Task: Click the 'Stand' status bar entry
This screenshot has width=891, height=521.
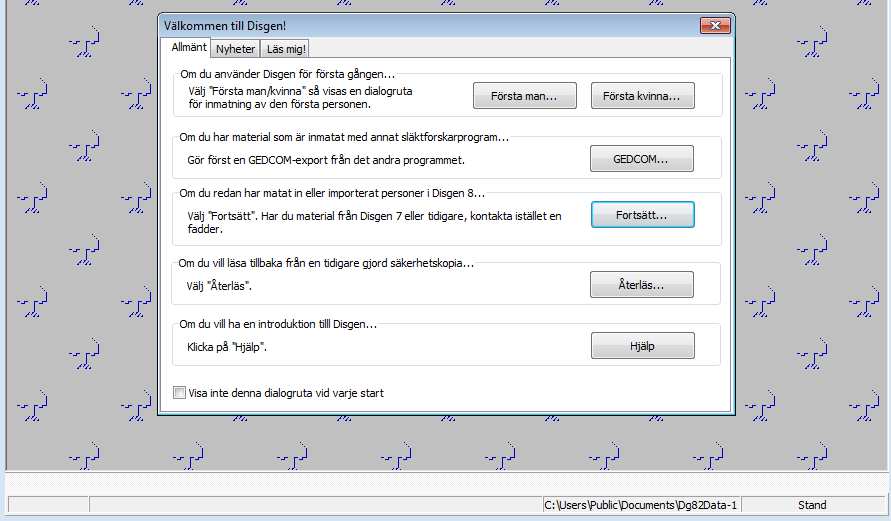Action: 812,505
